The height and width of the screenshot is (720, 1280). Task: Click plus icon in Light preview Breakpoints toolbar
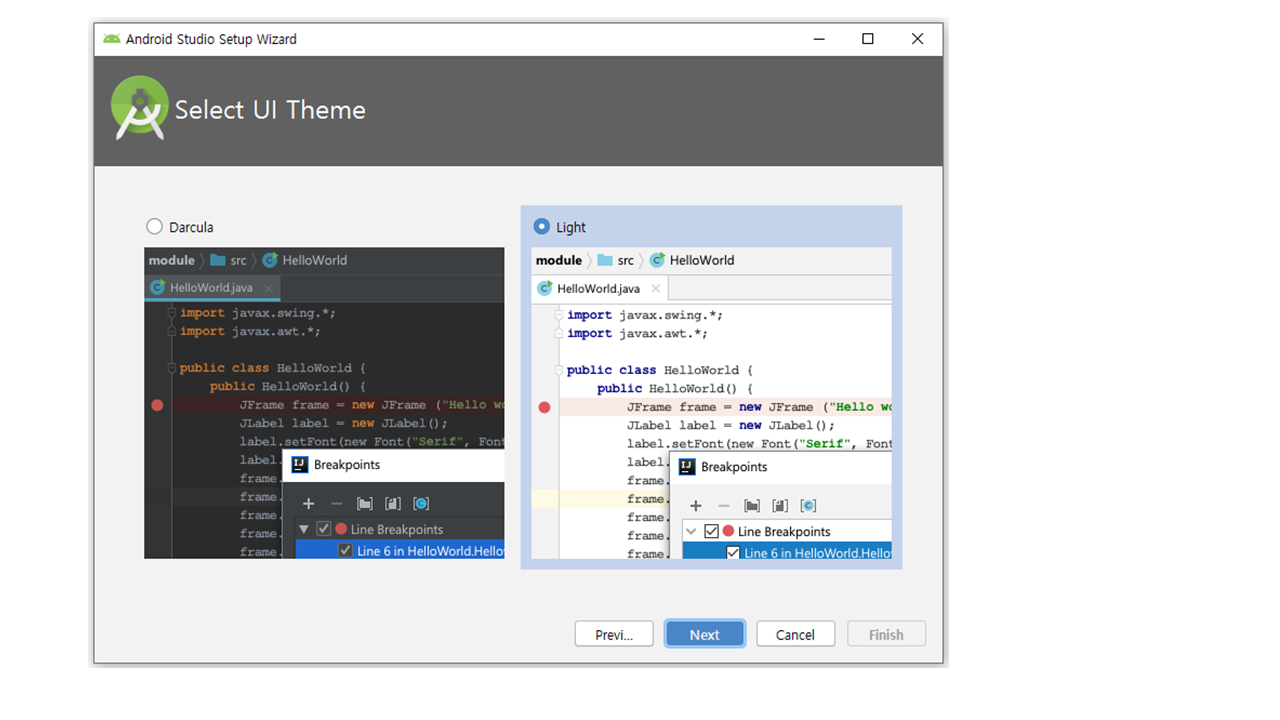[696, 506]
